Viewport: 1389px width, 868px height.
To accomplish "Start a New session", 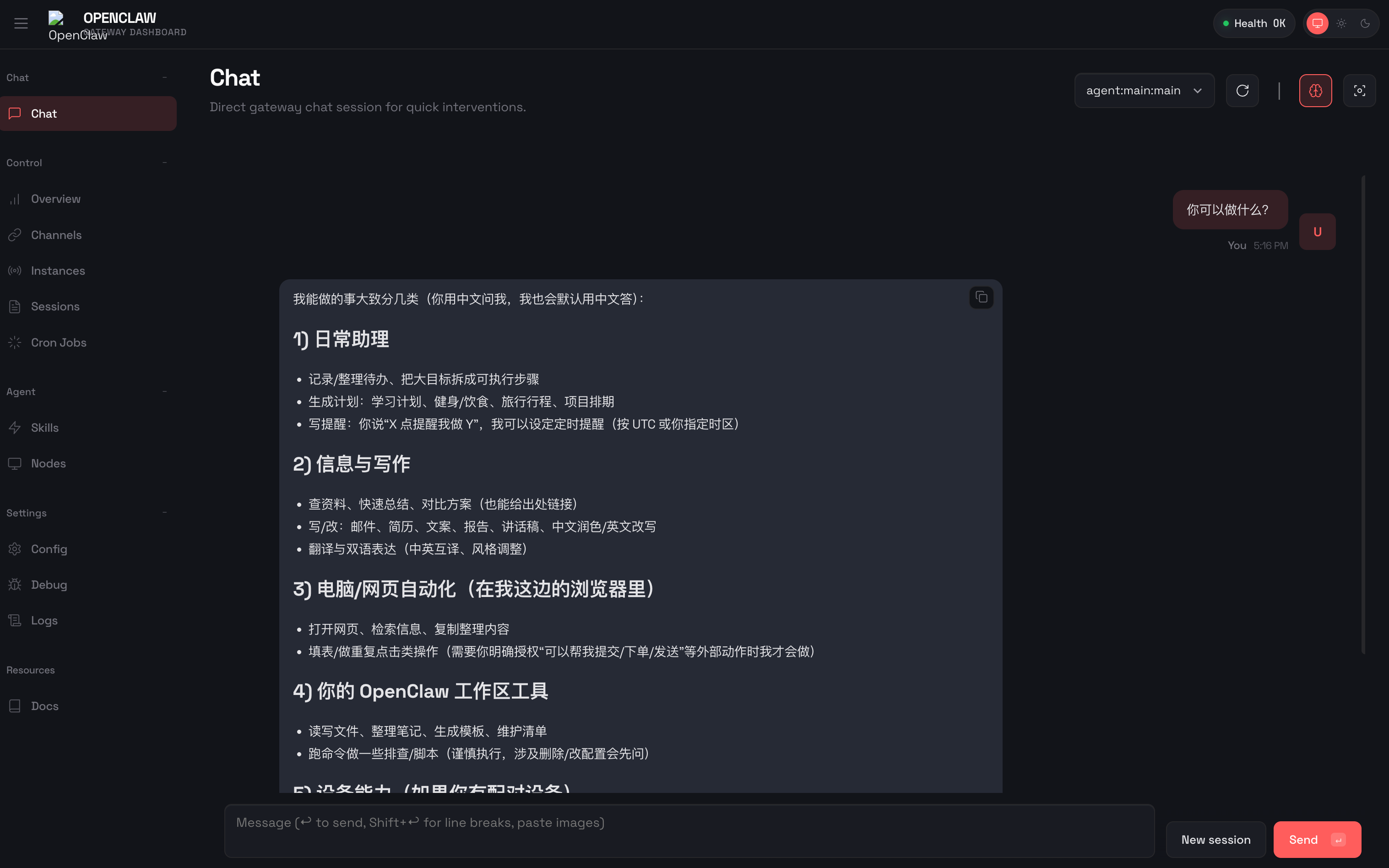I will tap(1215, 839).
